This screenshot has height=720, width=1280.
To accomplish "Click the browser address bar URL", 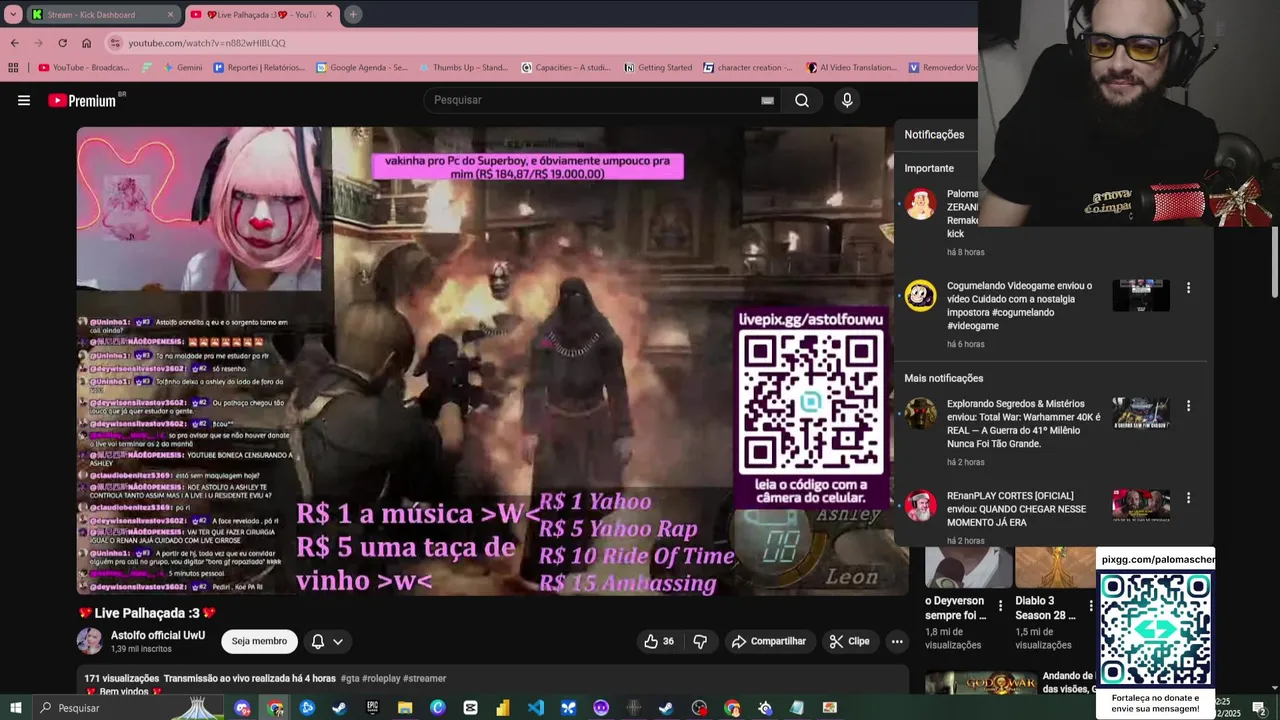I will 207,43.
